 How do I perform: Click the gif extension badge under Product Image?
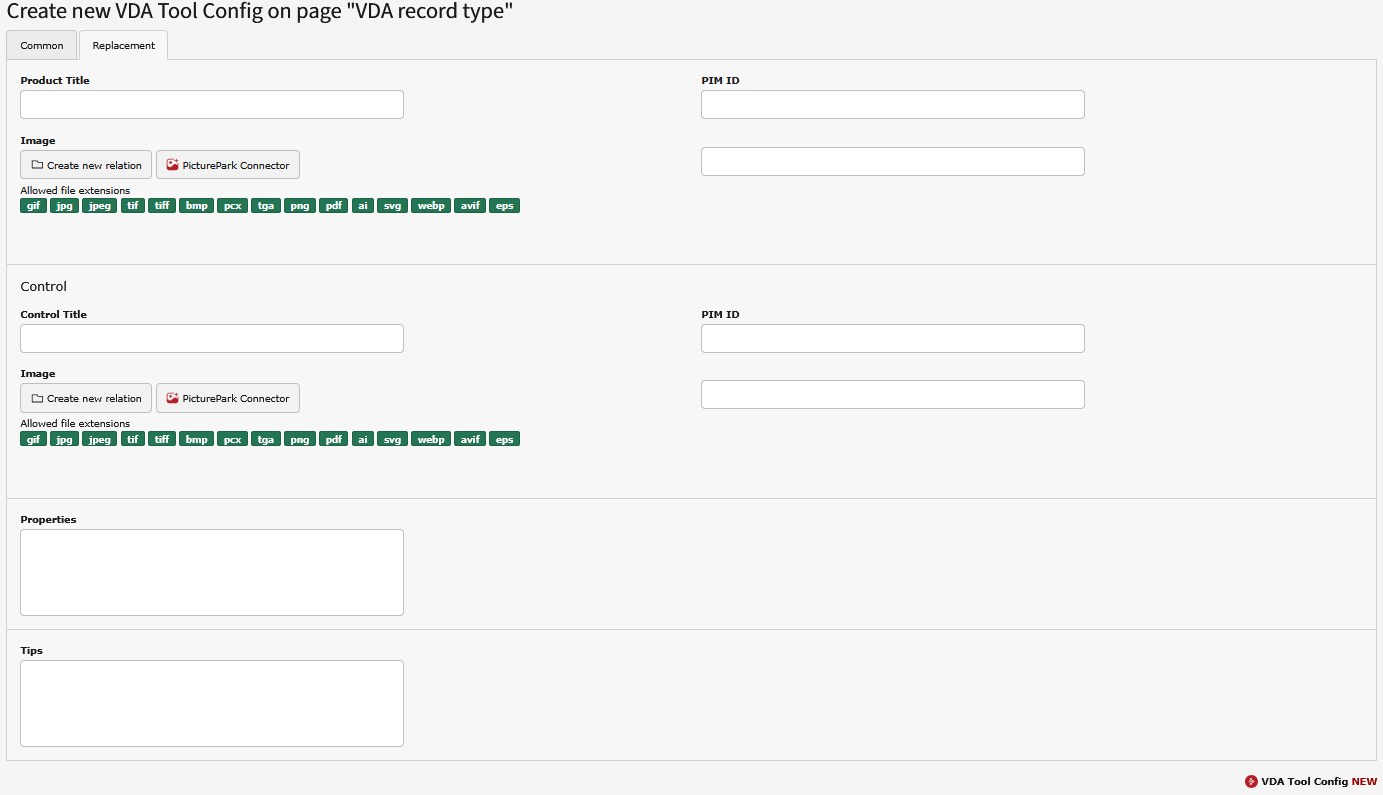tap(33, 206)
